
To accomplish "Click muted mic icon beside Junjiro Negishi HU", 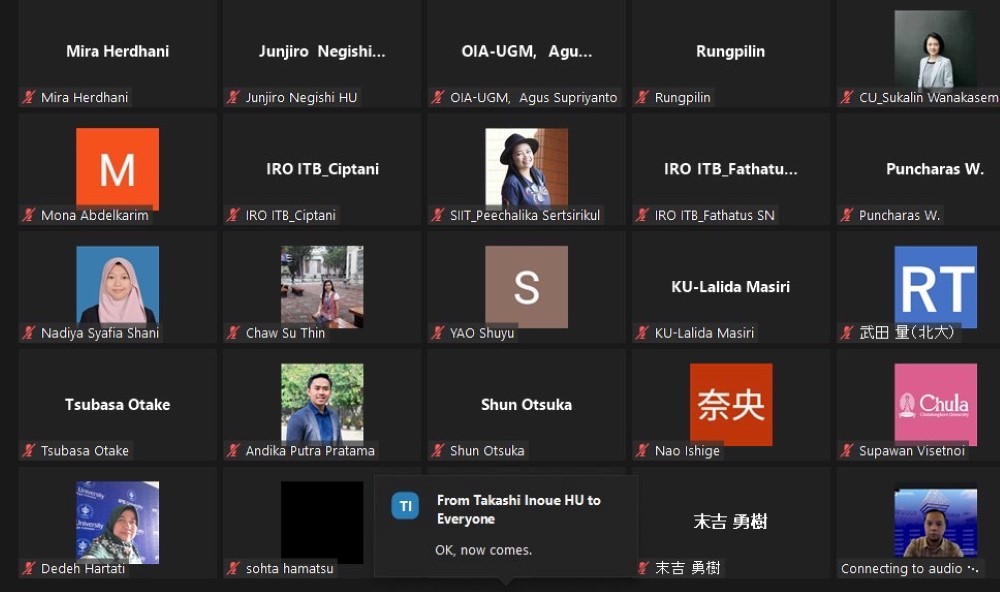I will [233, 97].
